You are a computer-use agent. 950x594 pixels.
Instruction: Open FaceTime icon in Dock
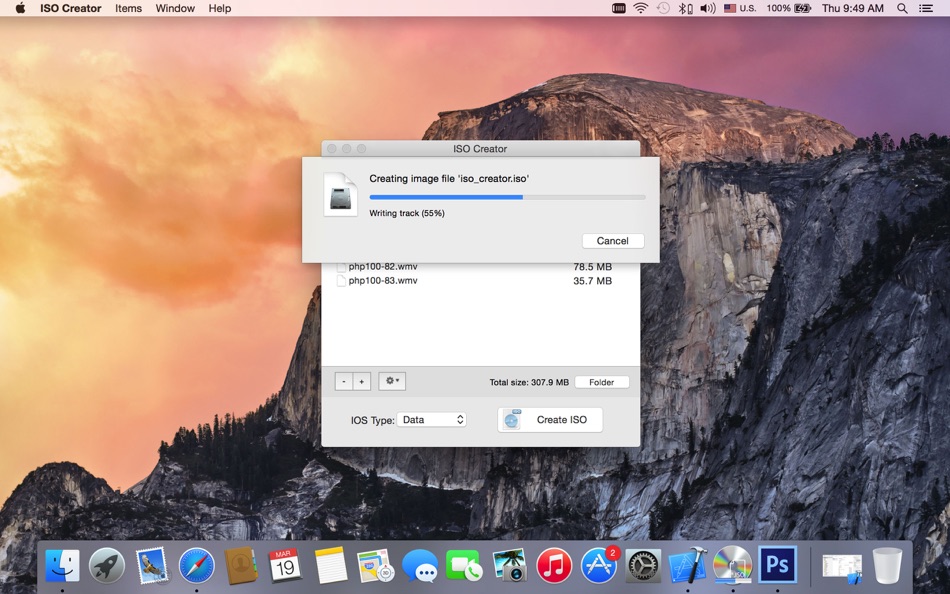point(464,566)
